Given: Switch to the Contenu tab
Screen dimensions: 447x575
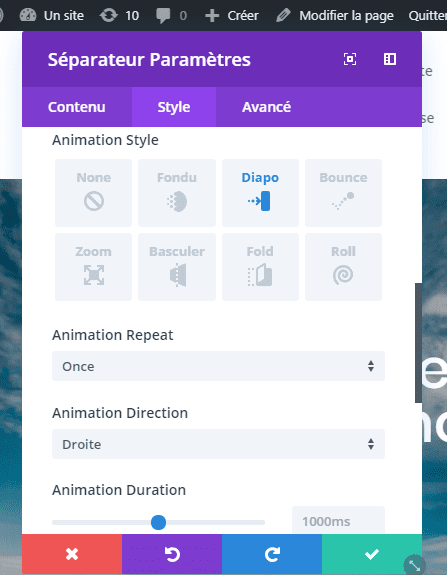Looking at the screenshot, I should [77, 107].
